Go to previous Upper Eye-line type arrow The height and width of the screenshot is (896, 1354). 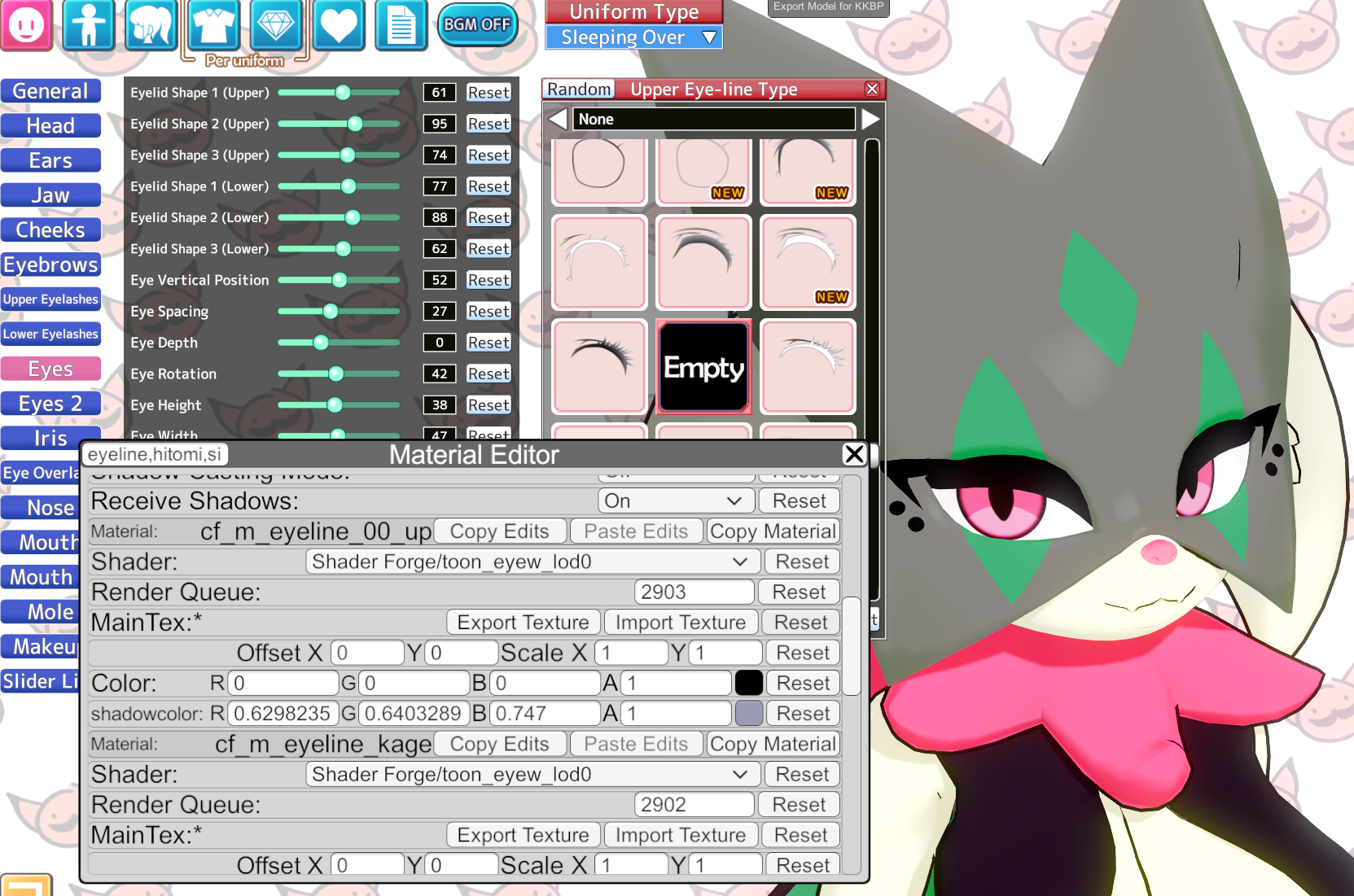coord(558,119)
